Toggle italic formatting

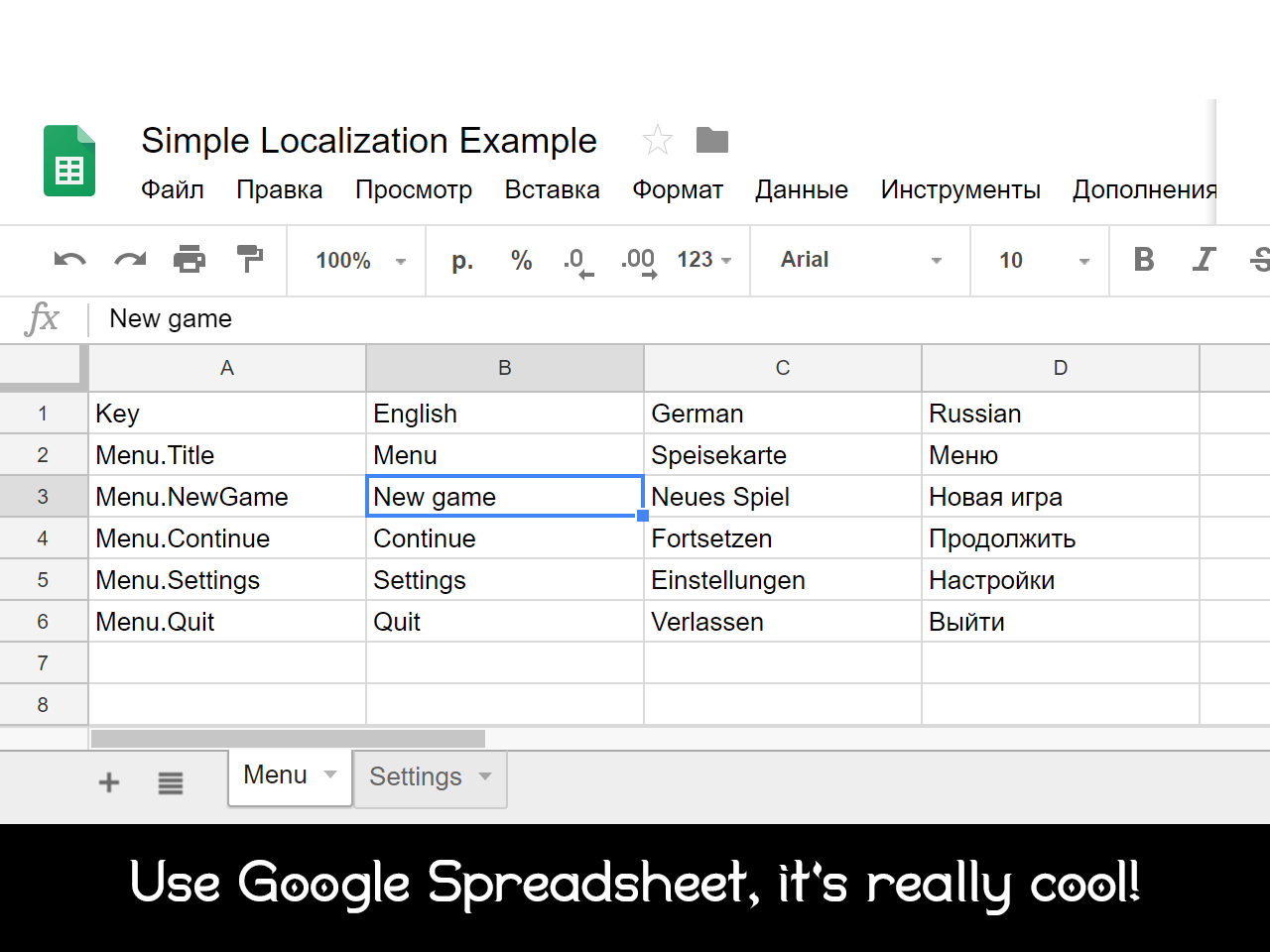1204,260
